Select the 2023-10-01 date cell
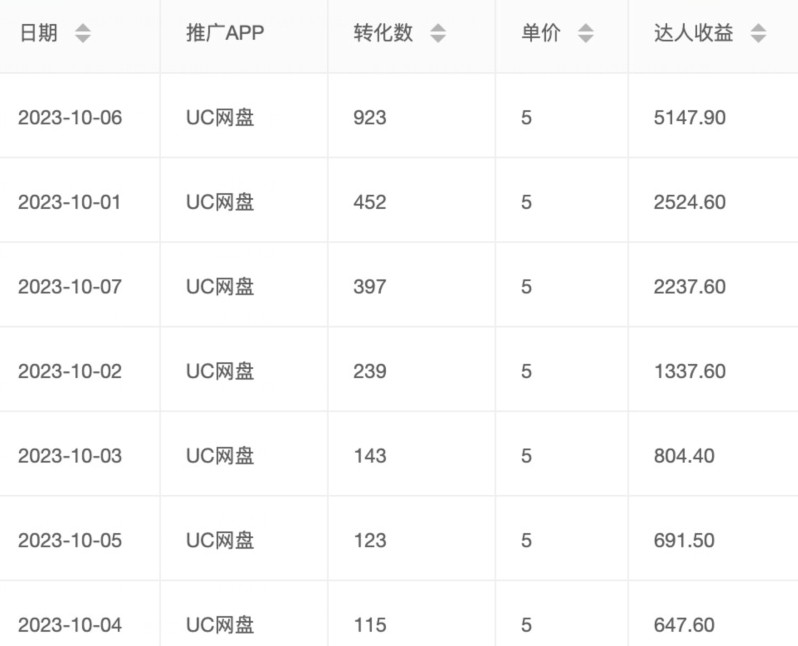Screen dimensions: 798x646 point(70,202)
